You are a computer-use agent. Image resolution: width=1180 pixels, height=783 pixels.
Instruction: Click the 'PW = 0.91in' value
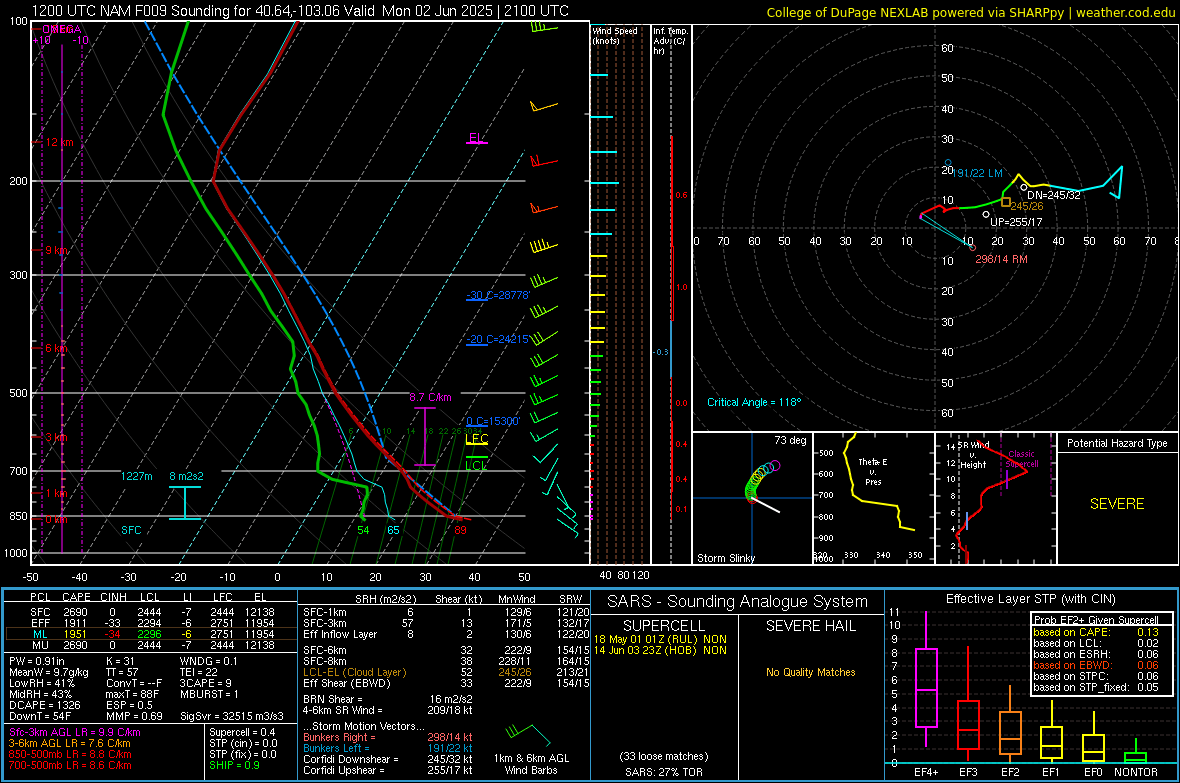(38, 661)
